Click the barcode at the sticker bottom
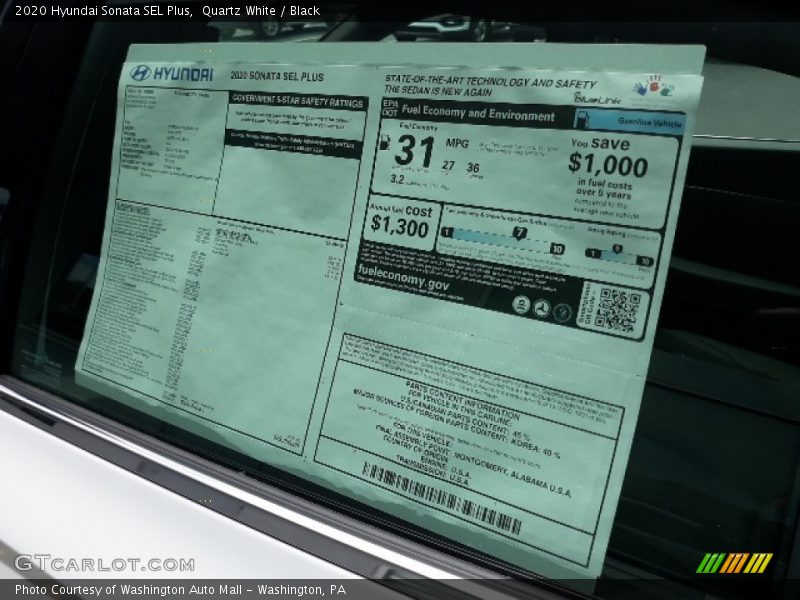 click(440, 496)
